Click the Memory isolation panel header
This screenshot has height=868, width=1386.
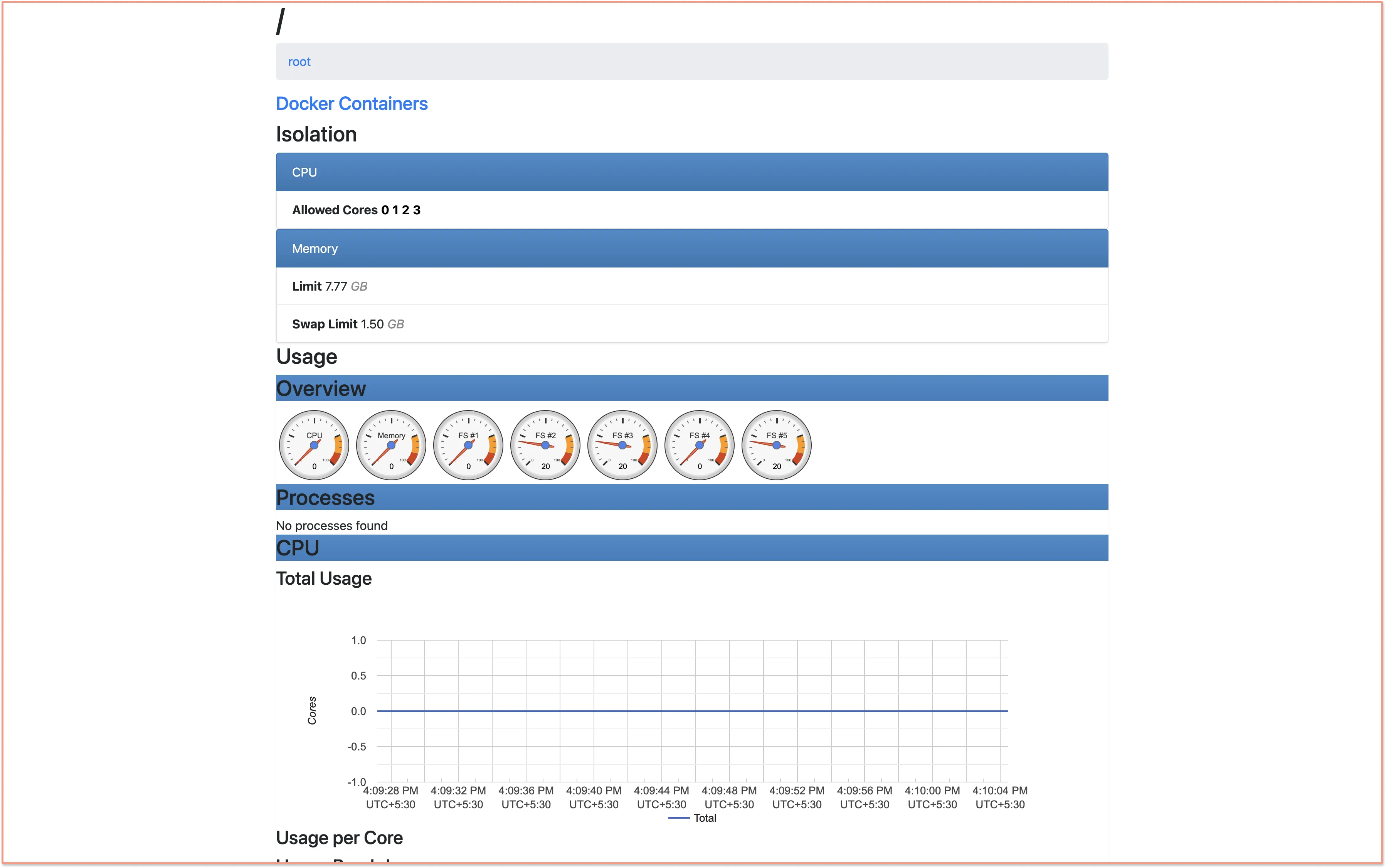692,249
